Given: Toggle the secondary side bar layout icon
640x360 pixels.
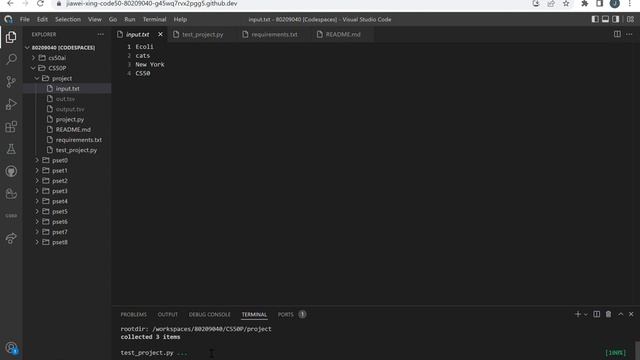Looking at the screenshot, I should pos(616,19).
